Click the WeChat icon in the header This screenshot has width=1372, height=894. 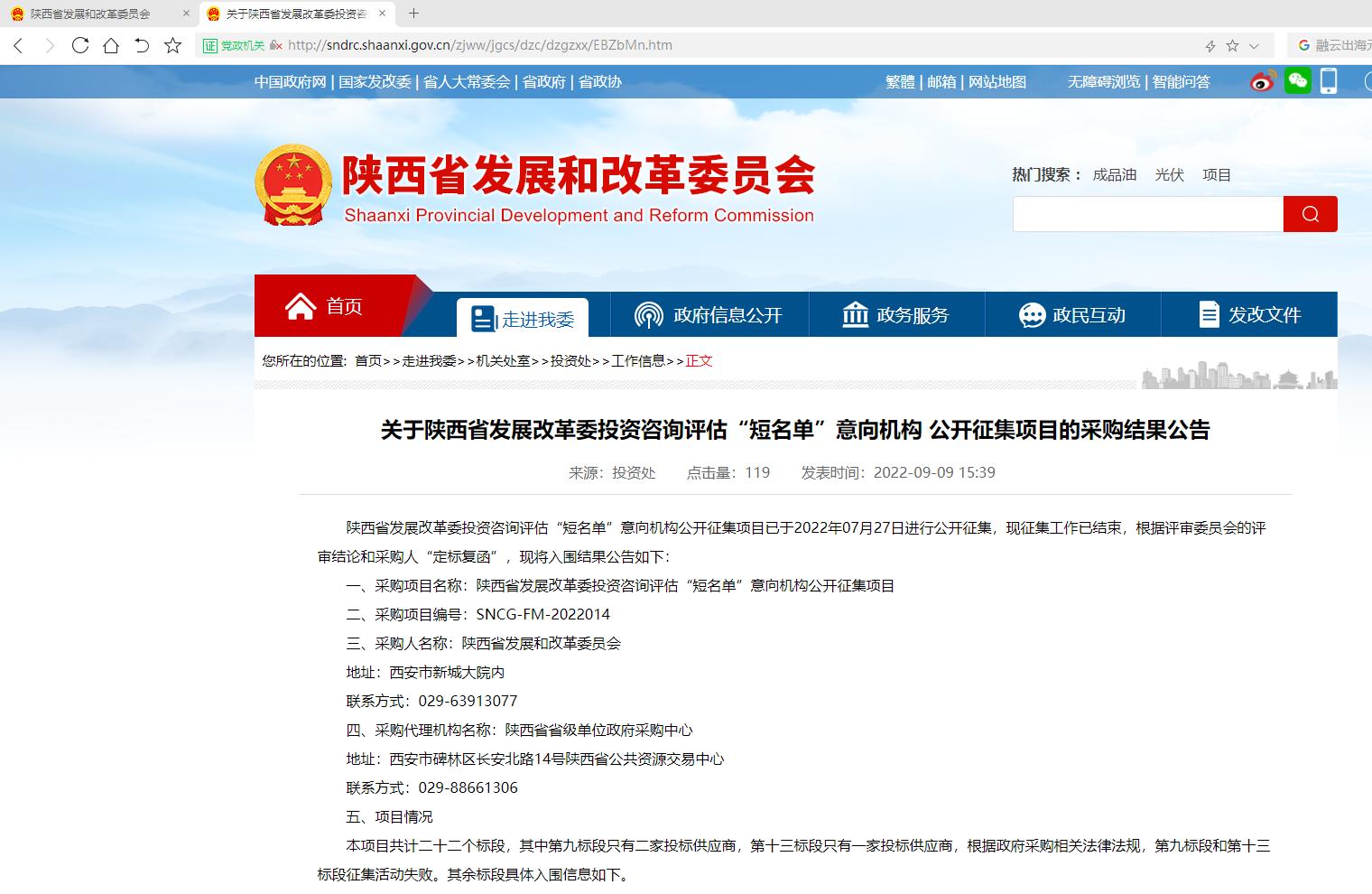coord(1299,81)
